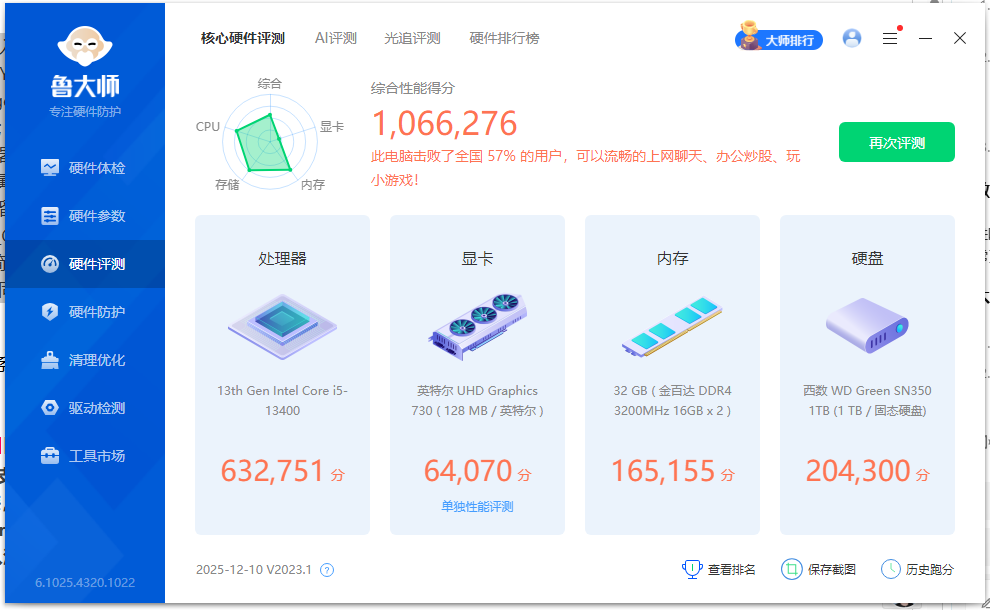990x610 pixels.
Task: Click the help question mark beside the version number
Action: pyautogui.click(x=325, y=569)
